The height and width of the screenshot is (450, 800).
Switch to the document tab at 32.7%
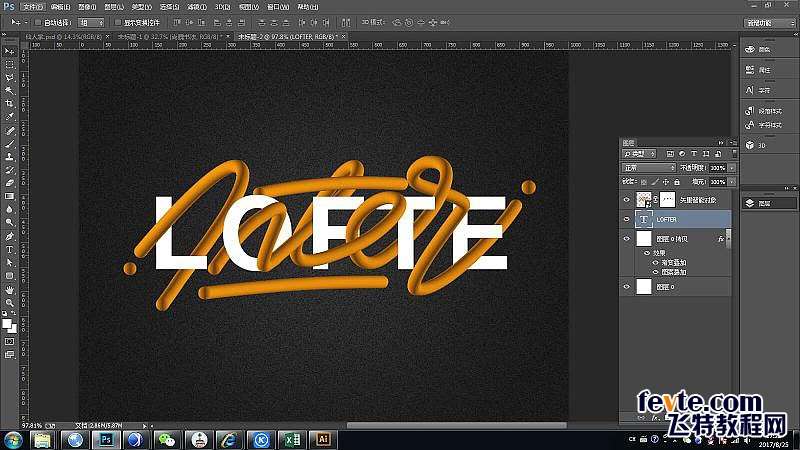click(x=168, y=37)
